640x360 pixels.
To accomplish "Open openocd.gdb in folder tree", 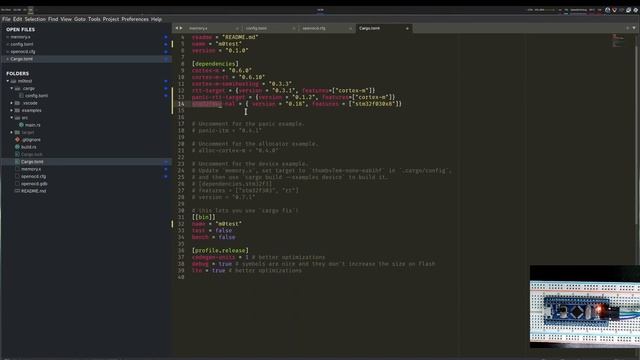I will 34,184.
